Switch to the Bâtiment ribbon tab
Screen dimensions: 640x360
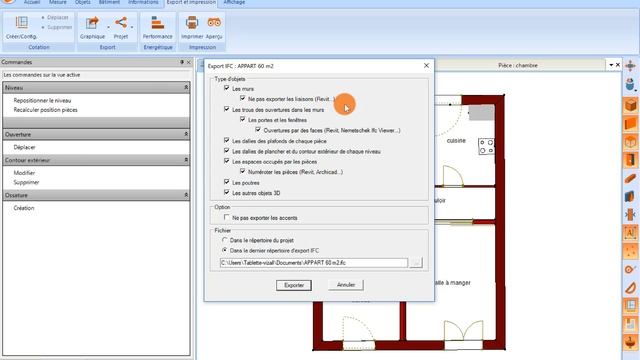(109, 2)
